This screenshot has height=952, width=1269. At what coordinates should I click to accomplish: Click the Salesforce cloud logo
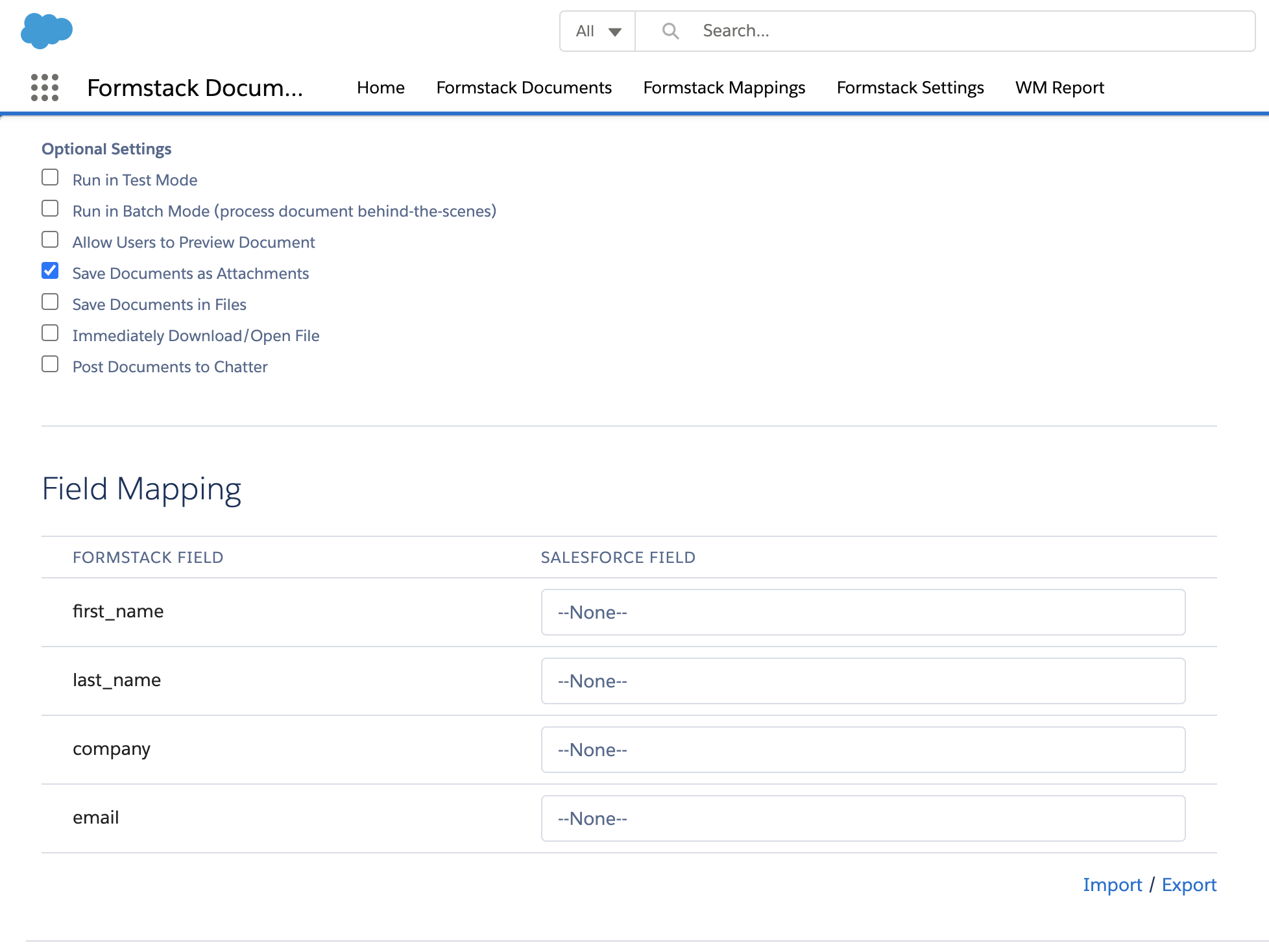[x=46, y=30]
